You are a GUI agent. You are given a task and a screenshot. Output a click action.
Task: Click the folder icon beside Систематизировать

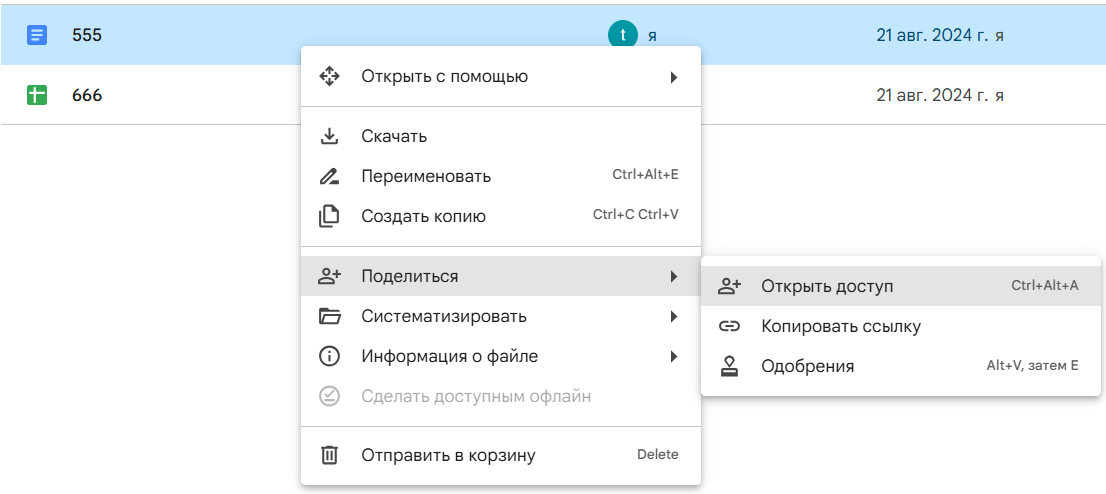329,316
